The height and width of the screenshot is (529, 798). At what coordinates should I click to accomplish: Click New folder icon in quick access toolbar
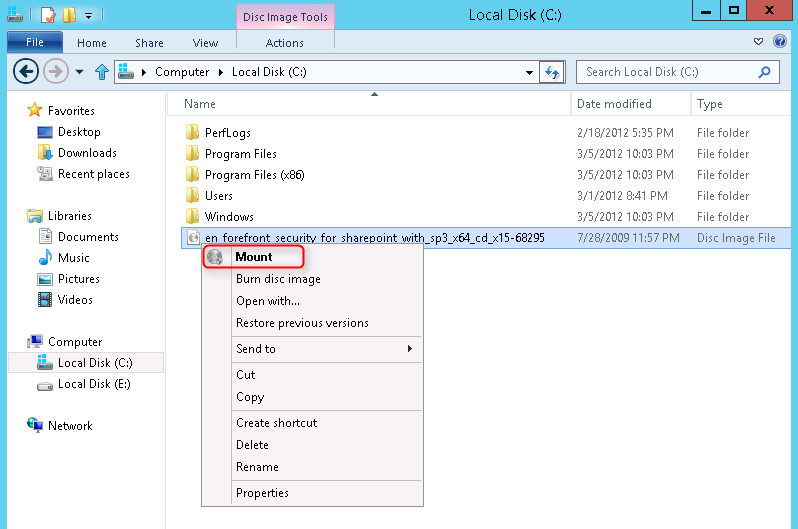tap(69, 15)
